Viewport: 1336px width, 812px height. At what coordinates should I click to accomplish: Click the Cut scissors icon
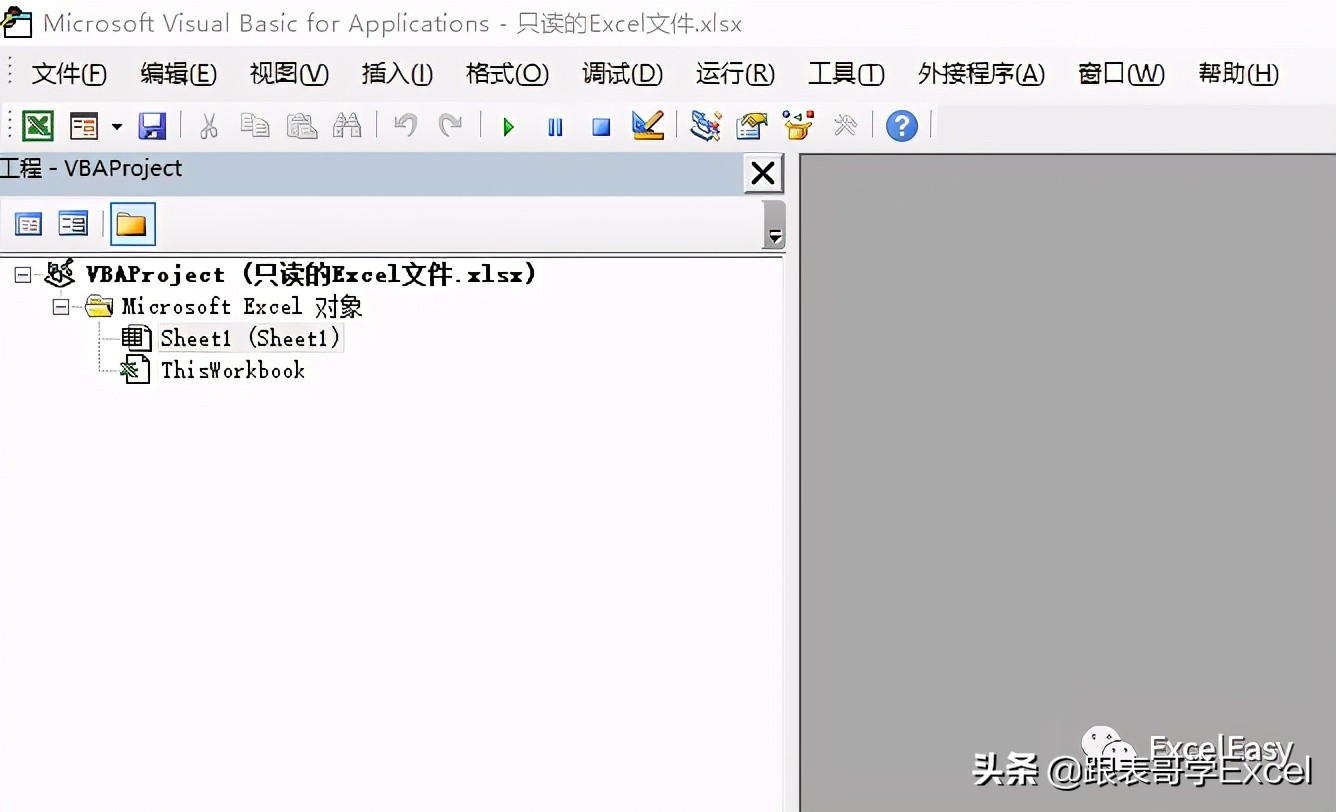click(x=209, y=126)
